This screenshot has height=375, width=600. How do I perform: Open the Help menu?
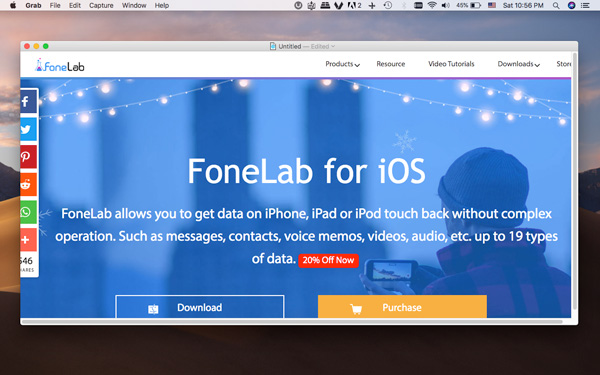coord(161,5)
